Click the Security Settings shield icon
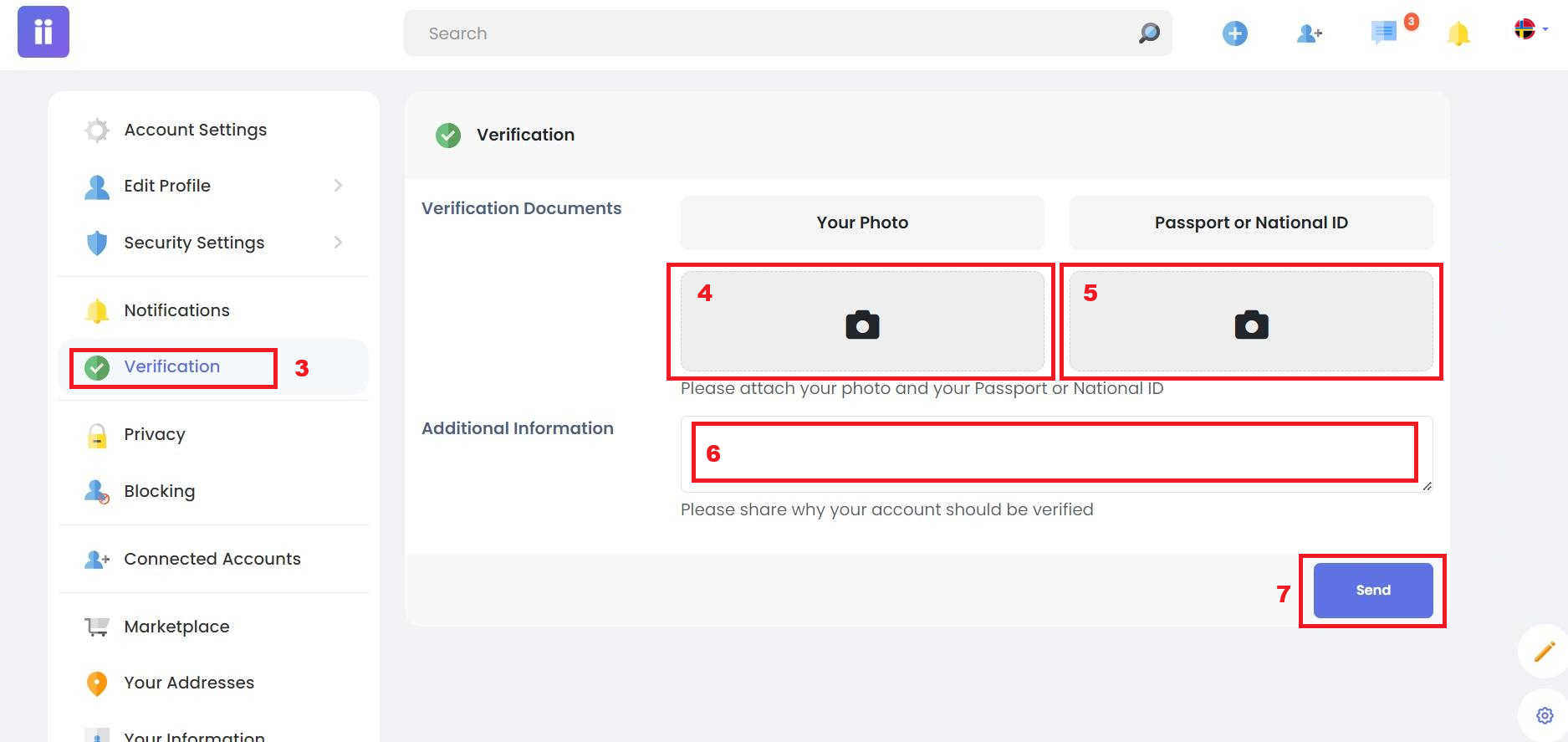Viewport: 1568px width, 742px height. (97, 243)
